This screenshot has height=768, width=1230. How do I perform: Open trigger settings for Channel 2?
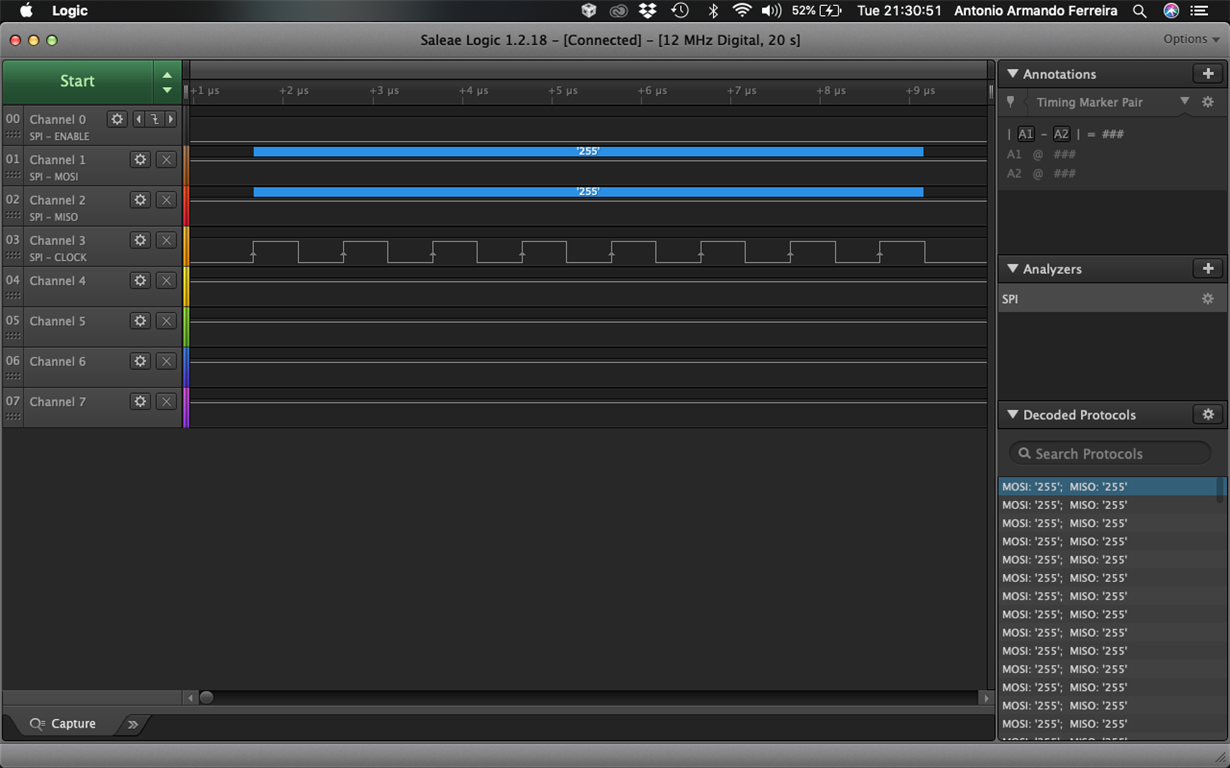click(x=167, y=200)
